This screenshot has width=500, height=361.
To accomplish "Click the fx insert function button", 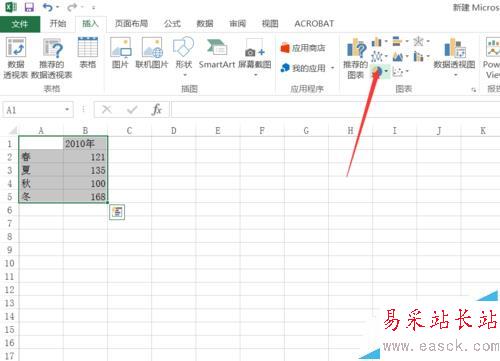I will 157,110.
